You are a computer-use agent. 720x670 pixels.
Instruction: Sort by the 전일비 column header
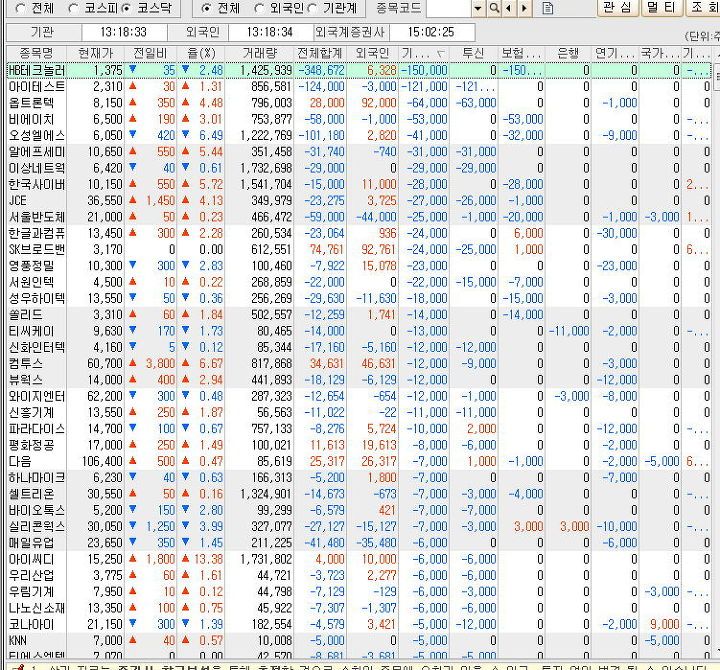click(150, 53)
